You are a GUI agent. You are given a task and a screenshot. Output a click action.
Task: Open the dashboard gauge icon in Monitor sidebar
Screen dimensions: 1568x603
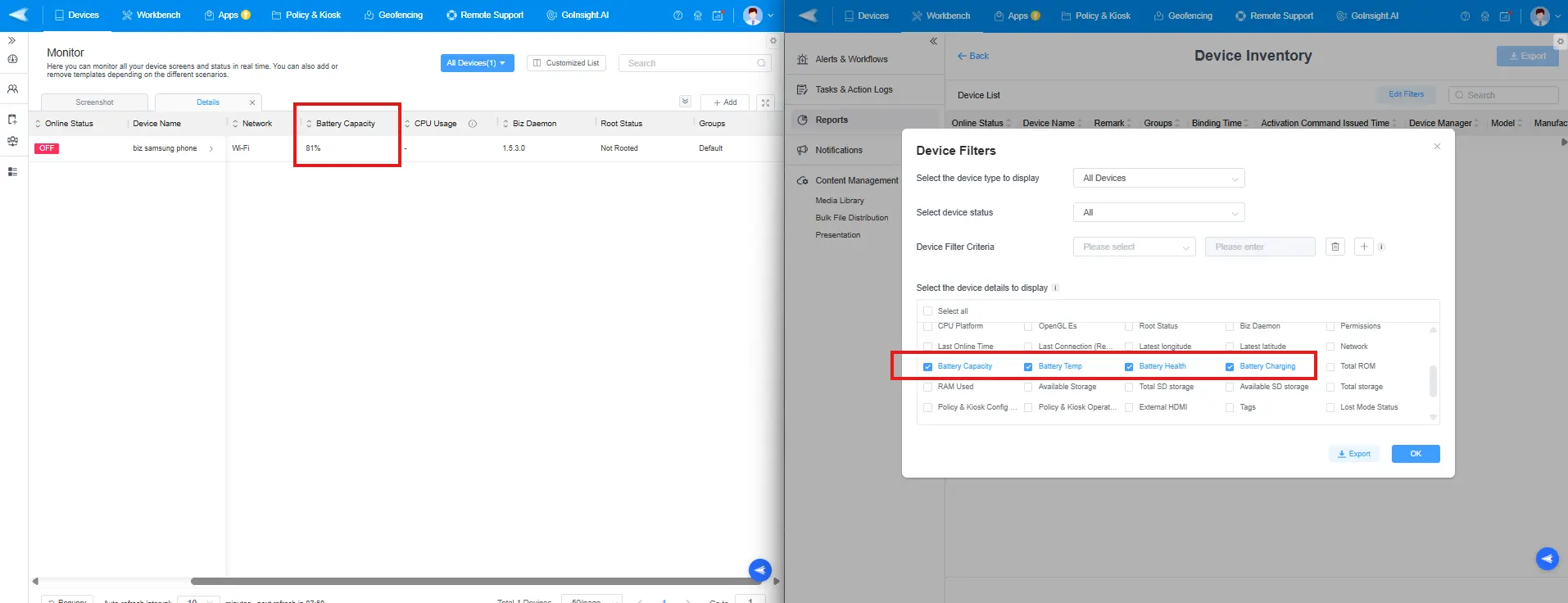[12, 59]
